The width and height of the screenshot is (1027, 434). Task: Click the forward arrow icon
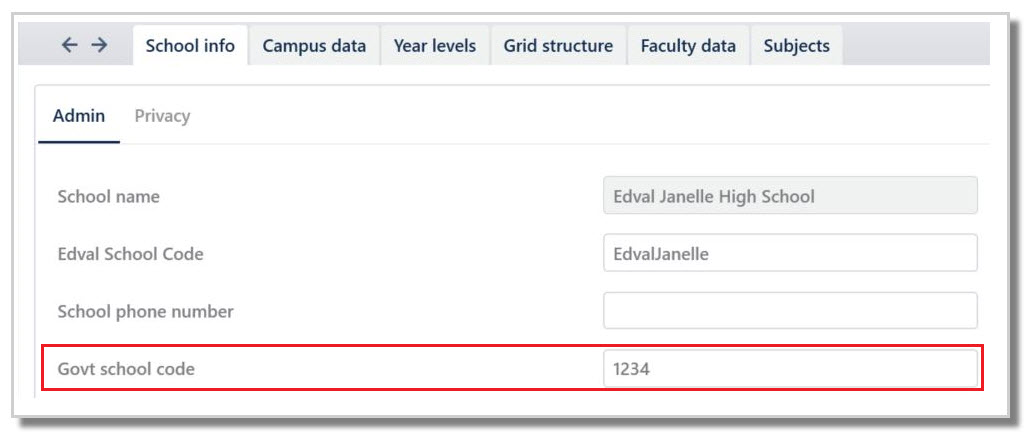(x=99, y=45)
